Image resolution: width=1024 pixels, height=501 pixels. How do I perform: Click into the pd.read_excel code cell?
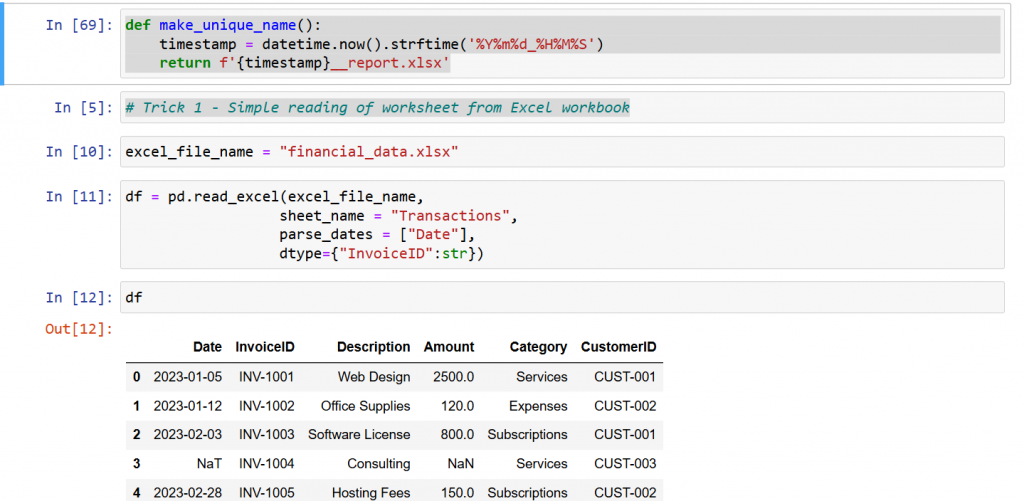click(562, 224)
